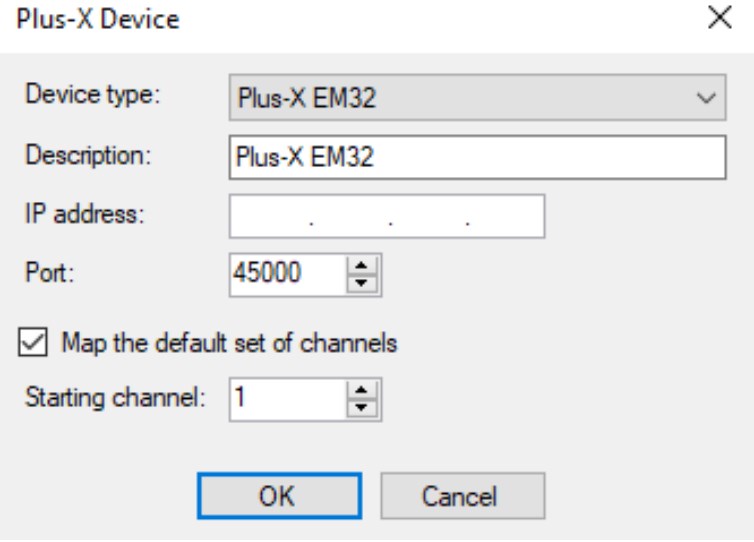Image resolution: width=754 pixels, height=542 pixels.
Task: Click the first octet of IP address
Action: (270, 216)
